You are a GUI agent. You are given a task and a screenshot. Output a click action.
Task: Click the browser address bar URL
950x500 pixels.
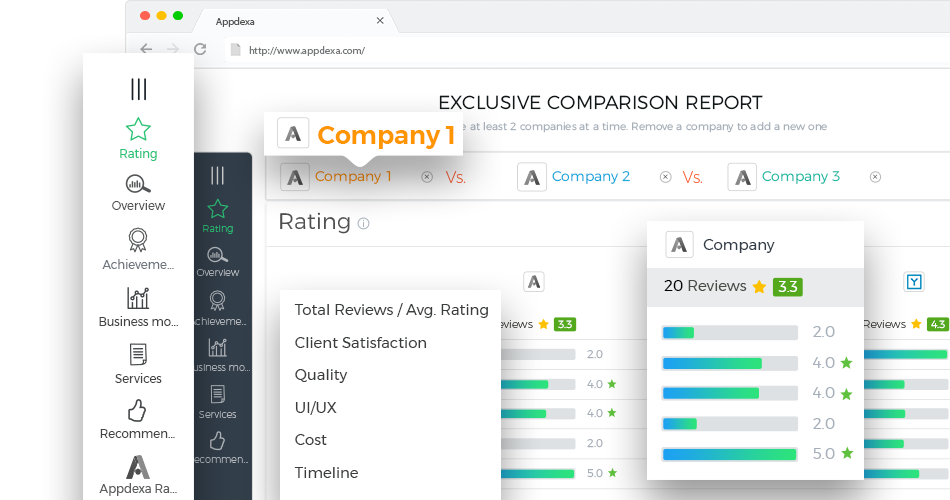(306, 50)
